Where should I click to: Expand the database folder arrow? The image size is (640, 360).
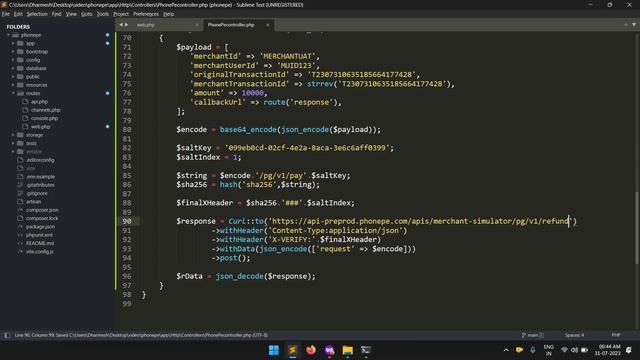click(13, 68)
